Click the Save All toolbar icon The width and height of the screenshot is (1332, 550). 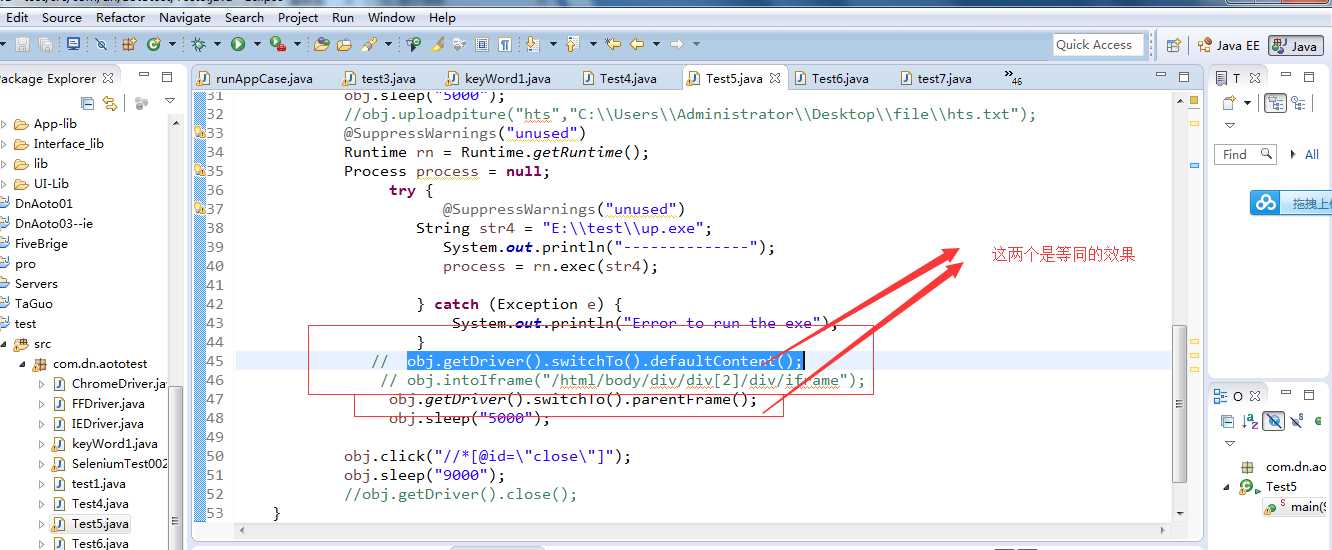(x=45, y=44)
